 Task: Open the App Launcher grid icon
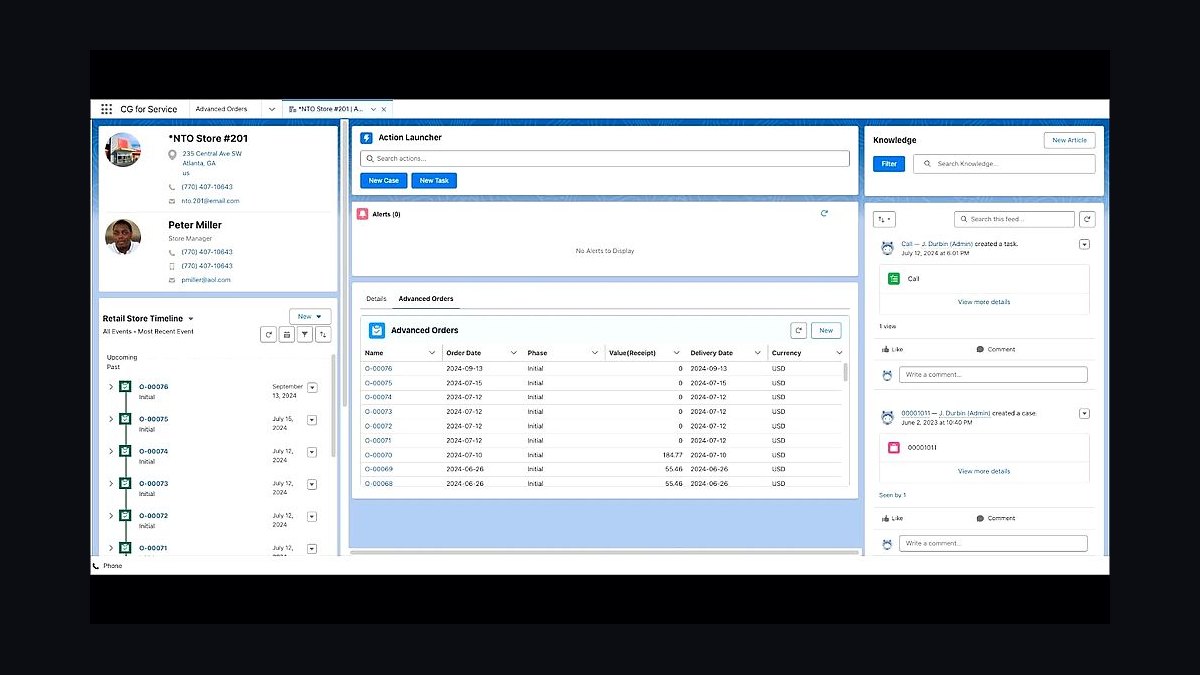click(106, 109)
